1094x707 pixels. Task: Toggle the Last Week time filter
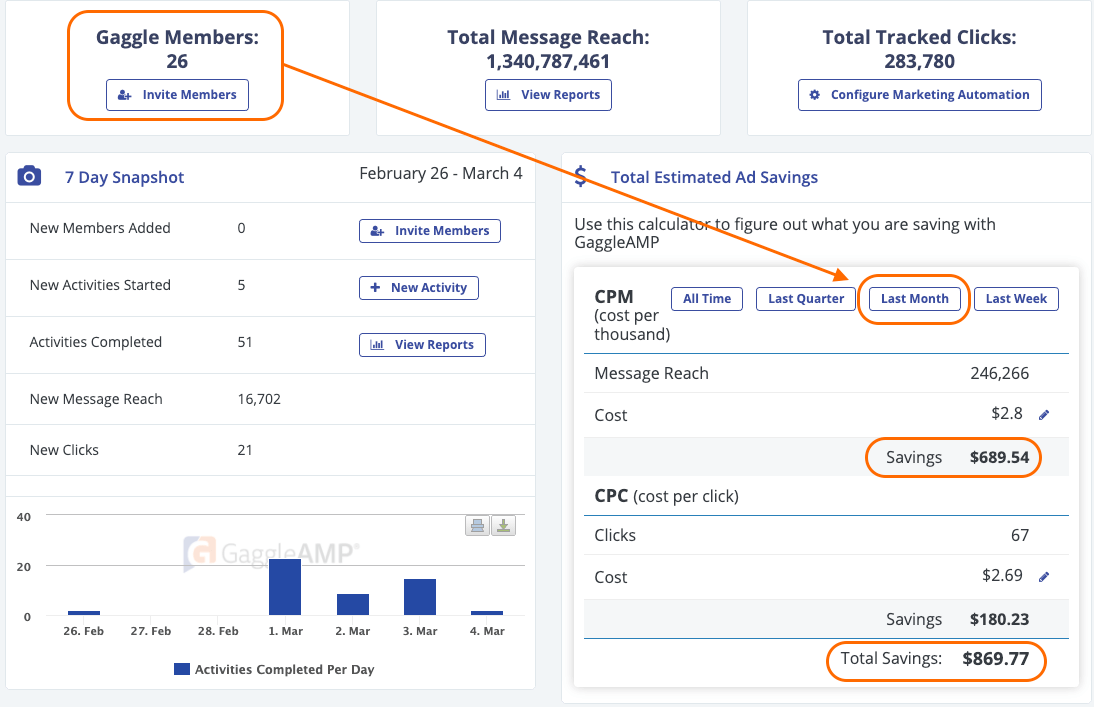pyautogui.click(x=1016, y=298)
